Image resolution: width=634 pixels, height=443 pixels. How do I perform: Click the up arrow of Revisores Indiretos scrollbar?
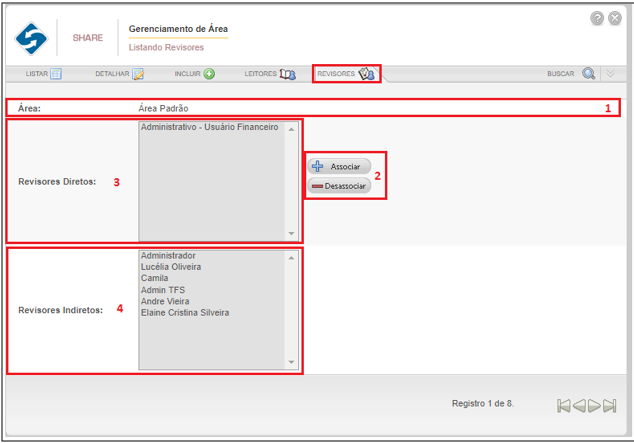point(291,258)
